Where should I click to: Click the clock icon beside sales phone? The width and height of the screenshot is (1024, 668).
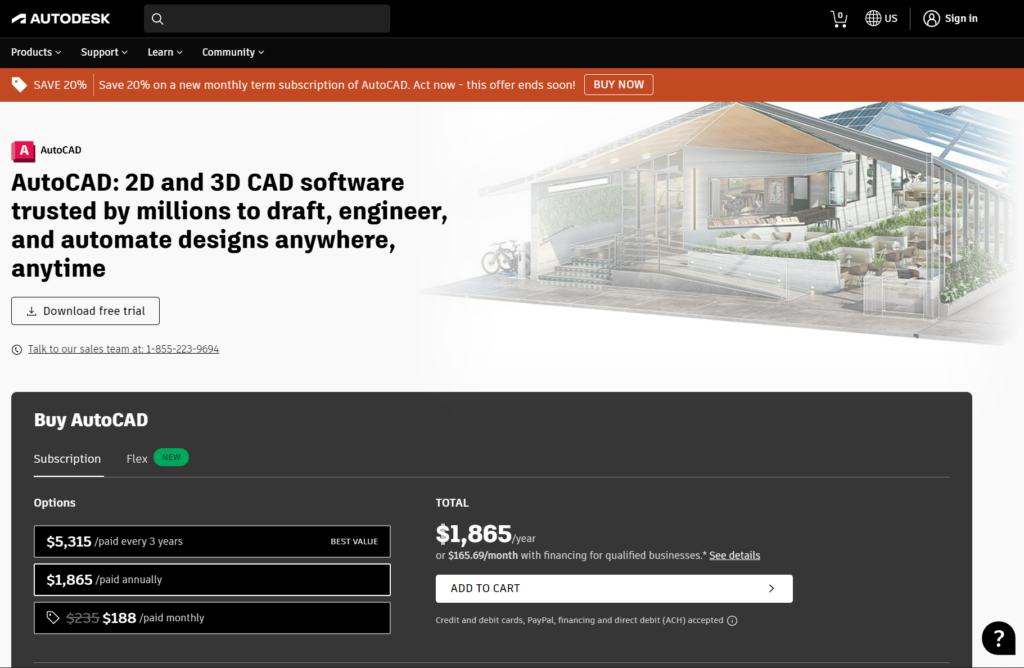pyautogui.click(x=17, y=349)
